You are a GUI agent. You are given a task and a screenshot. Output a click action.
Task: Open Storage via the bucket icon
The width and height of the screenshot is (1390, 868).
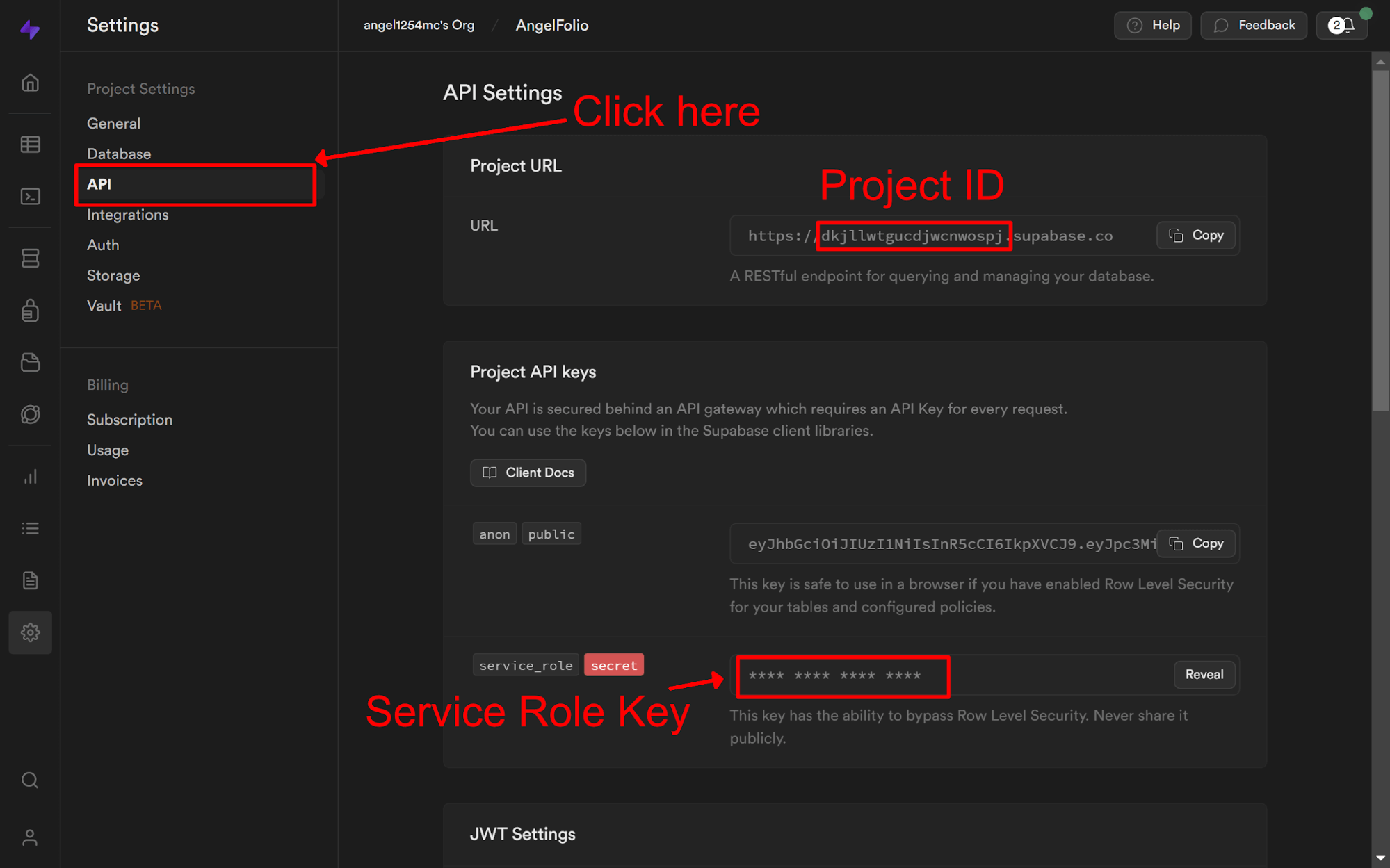[30, 362]
